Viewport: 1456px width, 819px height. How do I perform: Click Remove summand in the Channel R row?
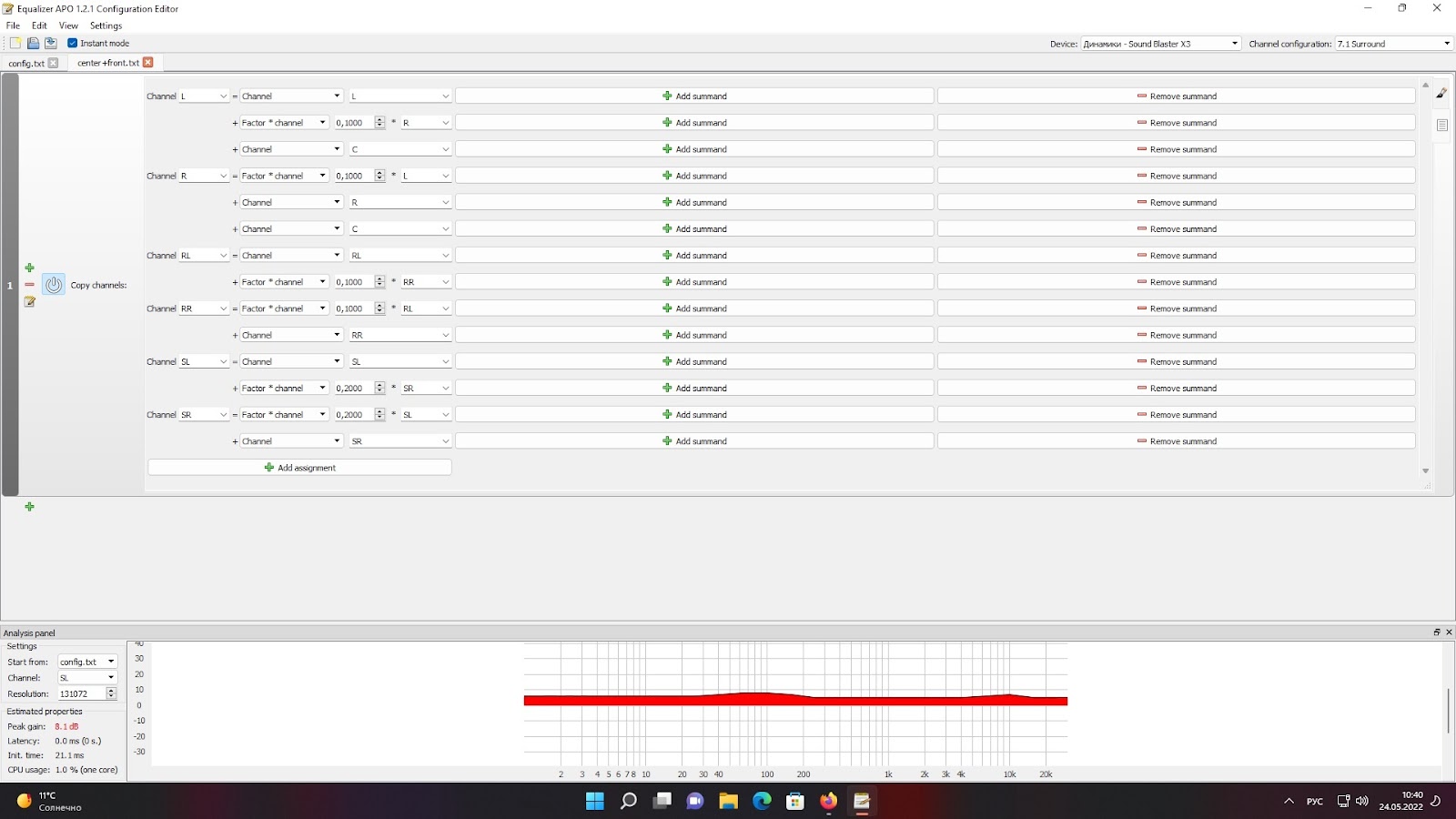pos(1177,176)
